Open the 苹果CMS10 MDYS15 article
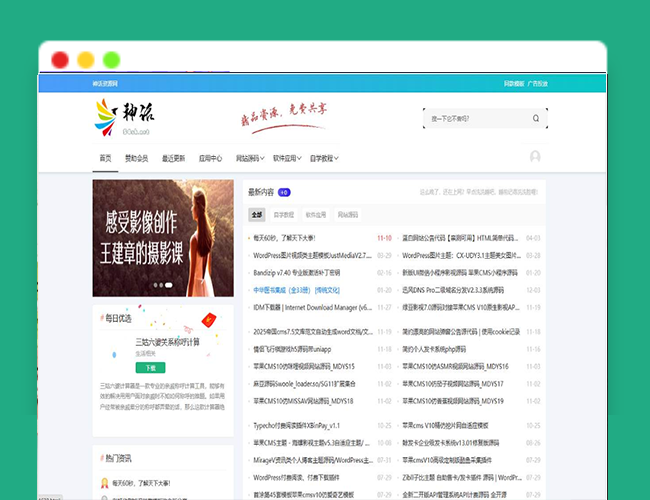This screenshot has height=500, width=650. (x=304, y=367)
